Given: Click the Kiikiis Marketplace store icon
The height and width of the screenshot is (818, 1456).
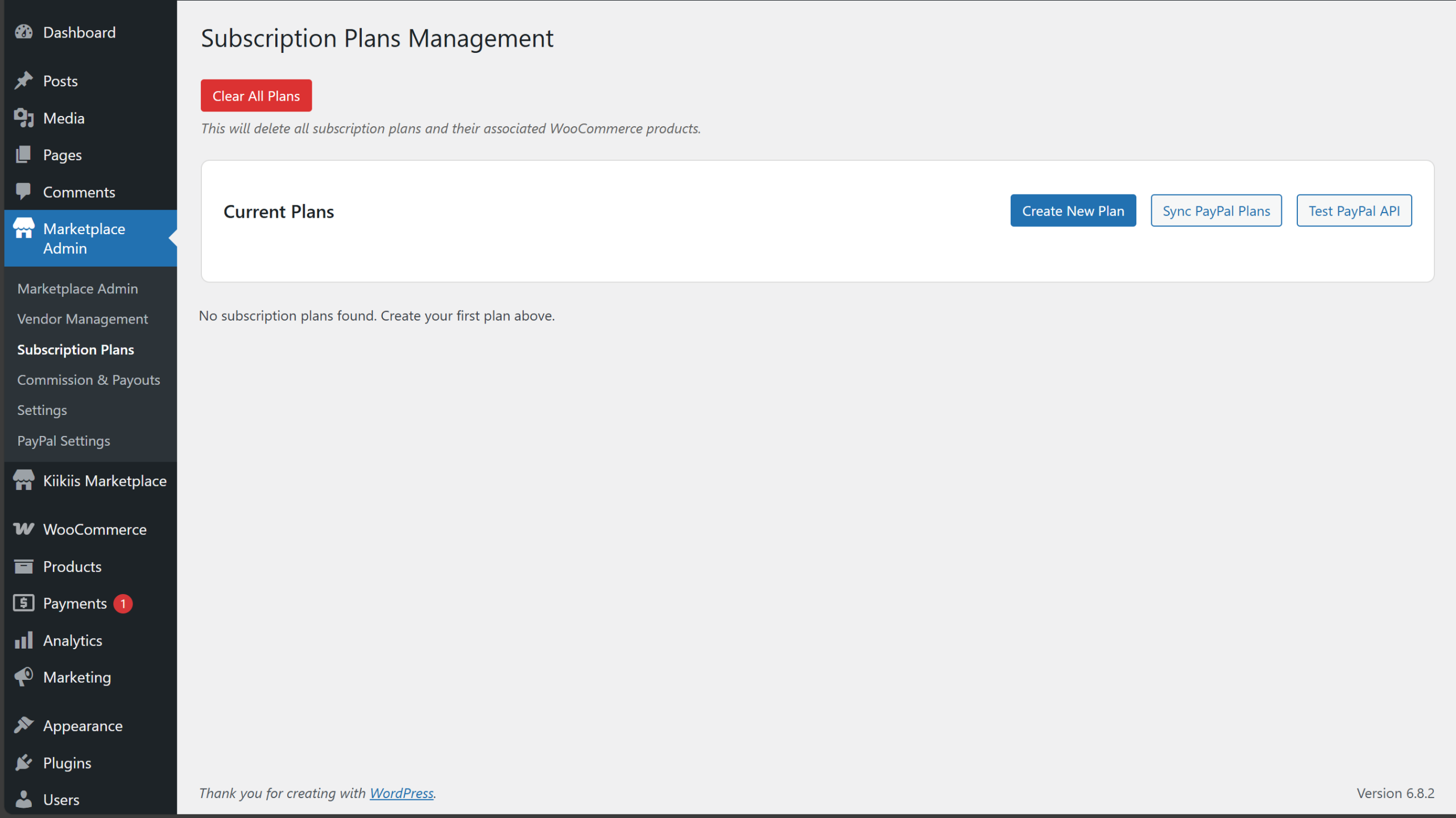Looking at the screenshot, I should point(23,480).
